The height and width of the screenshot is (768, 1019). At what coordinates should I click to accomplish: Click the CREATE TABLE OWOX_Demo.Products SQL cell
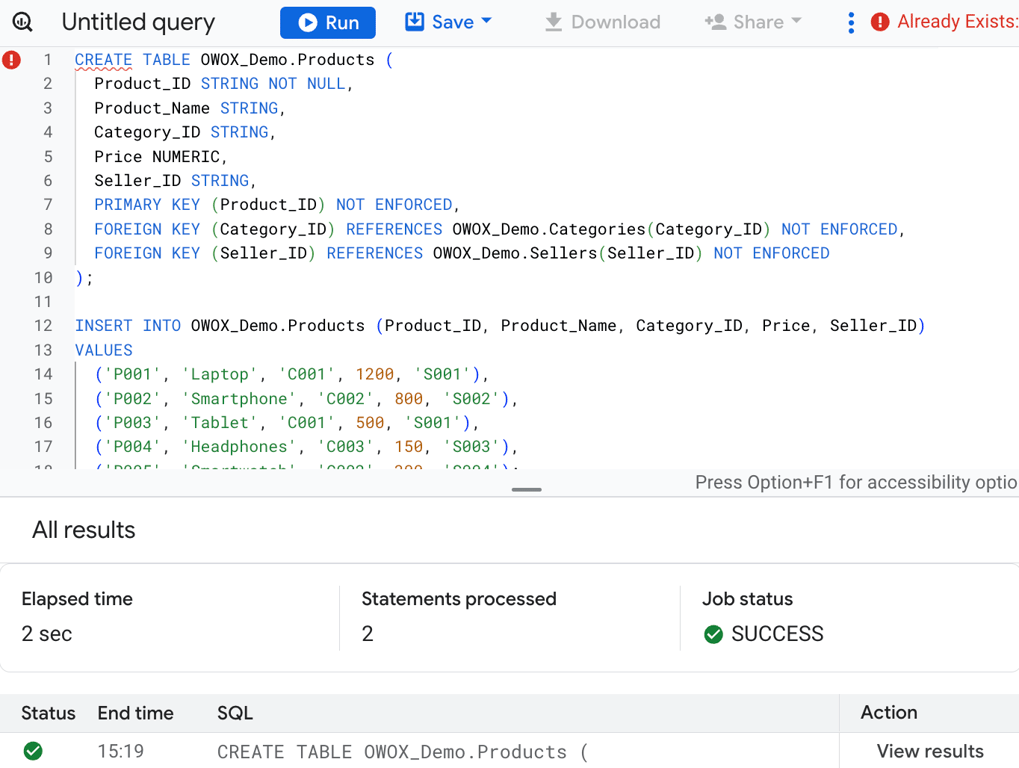click(x=402, y=752)
